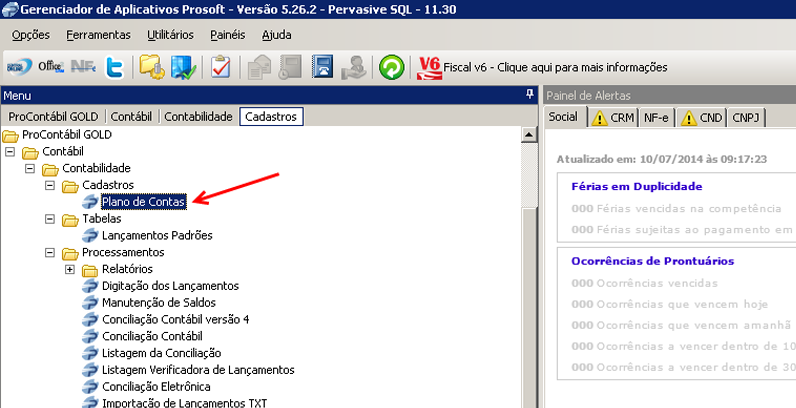Click the Prosoft application icon in title bar
This screenshot has height=408, width=796.
(10, 9)
